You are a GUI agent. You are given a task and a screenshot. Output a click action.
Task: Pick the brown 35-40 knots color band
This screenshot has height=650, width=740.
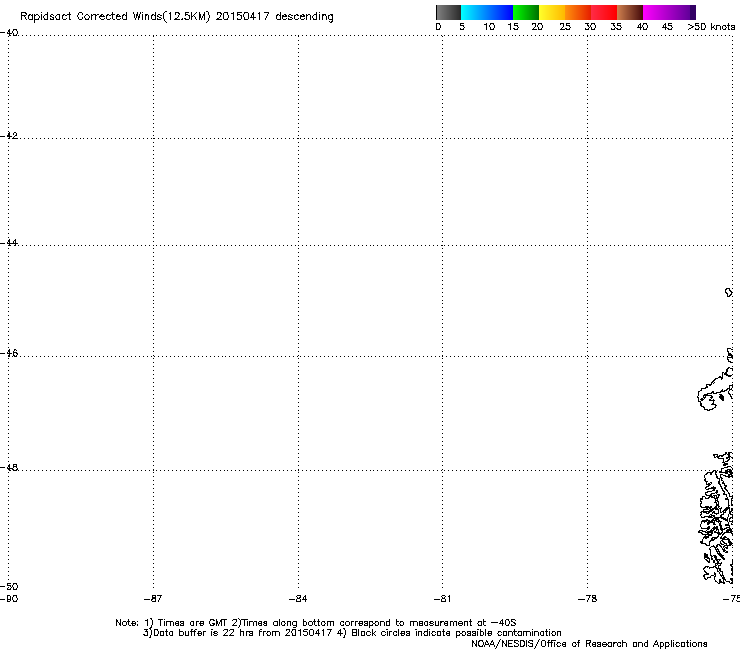pos(630,12)
